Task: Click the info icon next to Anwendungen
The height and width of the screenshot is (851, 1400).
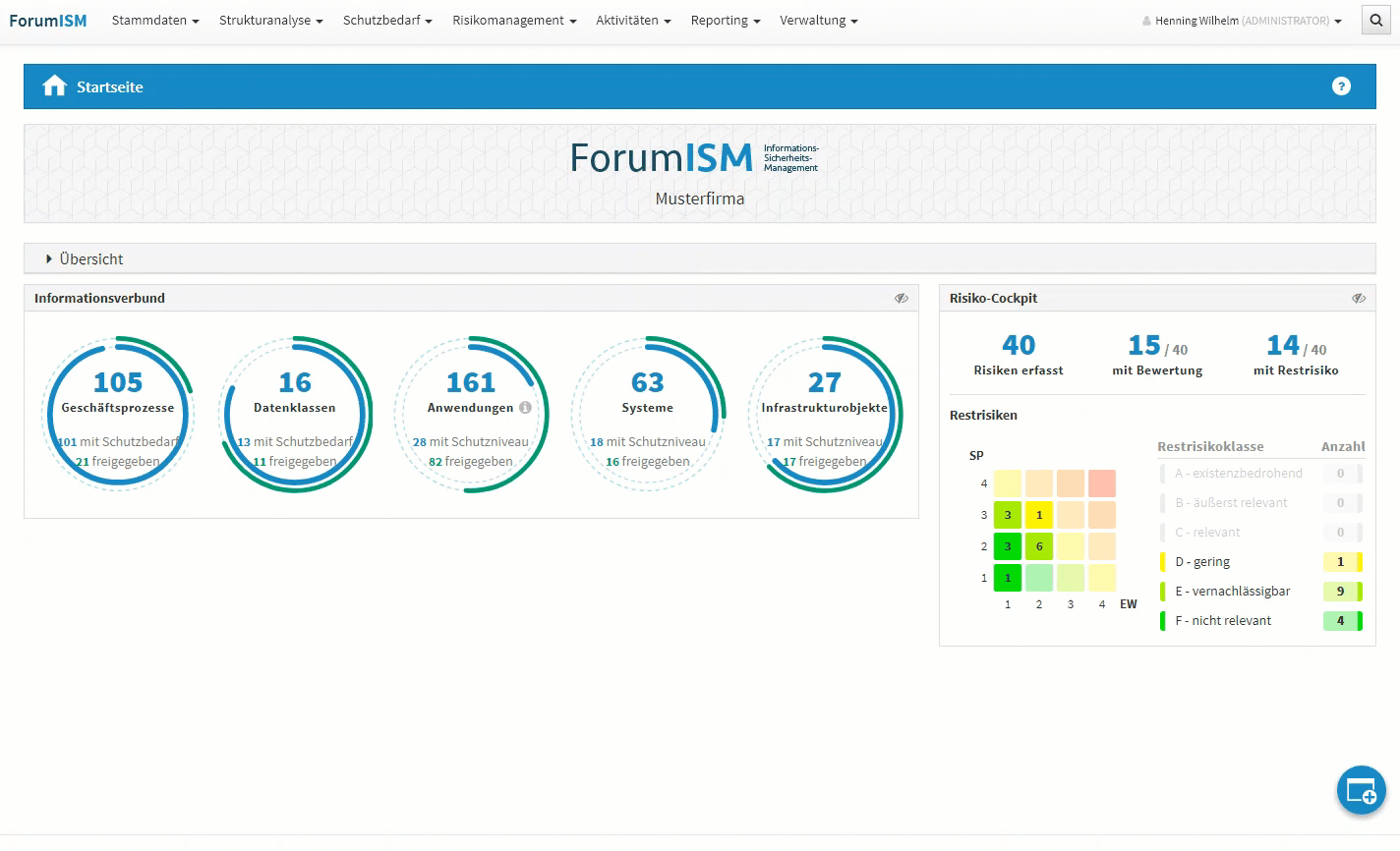Action: coord(525,408)
